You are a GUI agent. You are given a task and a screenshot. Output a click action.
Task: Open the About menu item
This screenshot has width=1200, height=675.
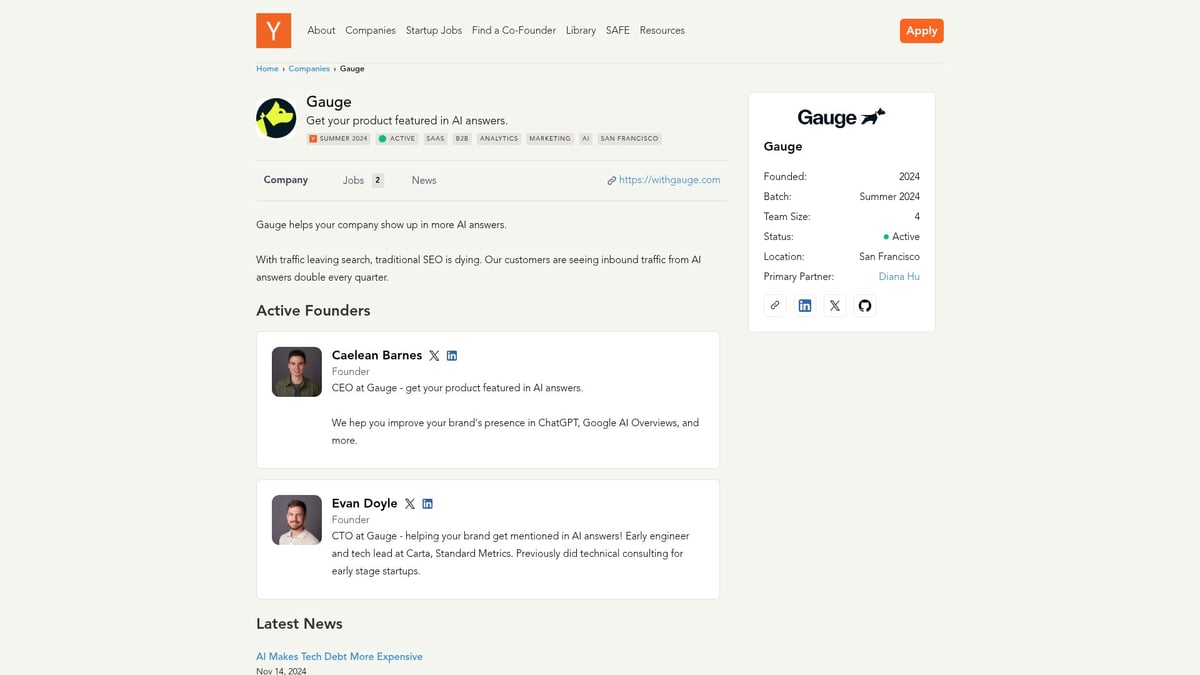(321, 31)
